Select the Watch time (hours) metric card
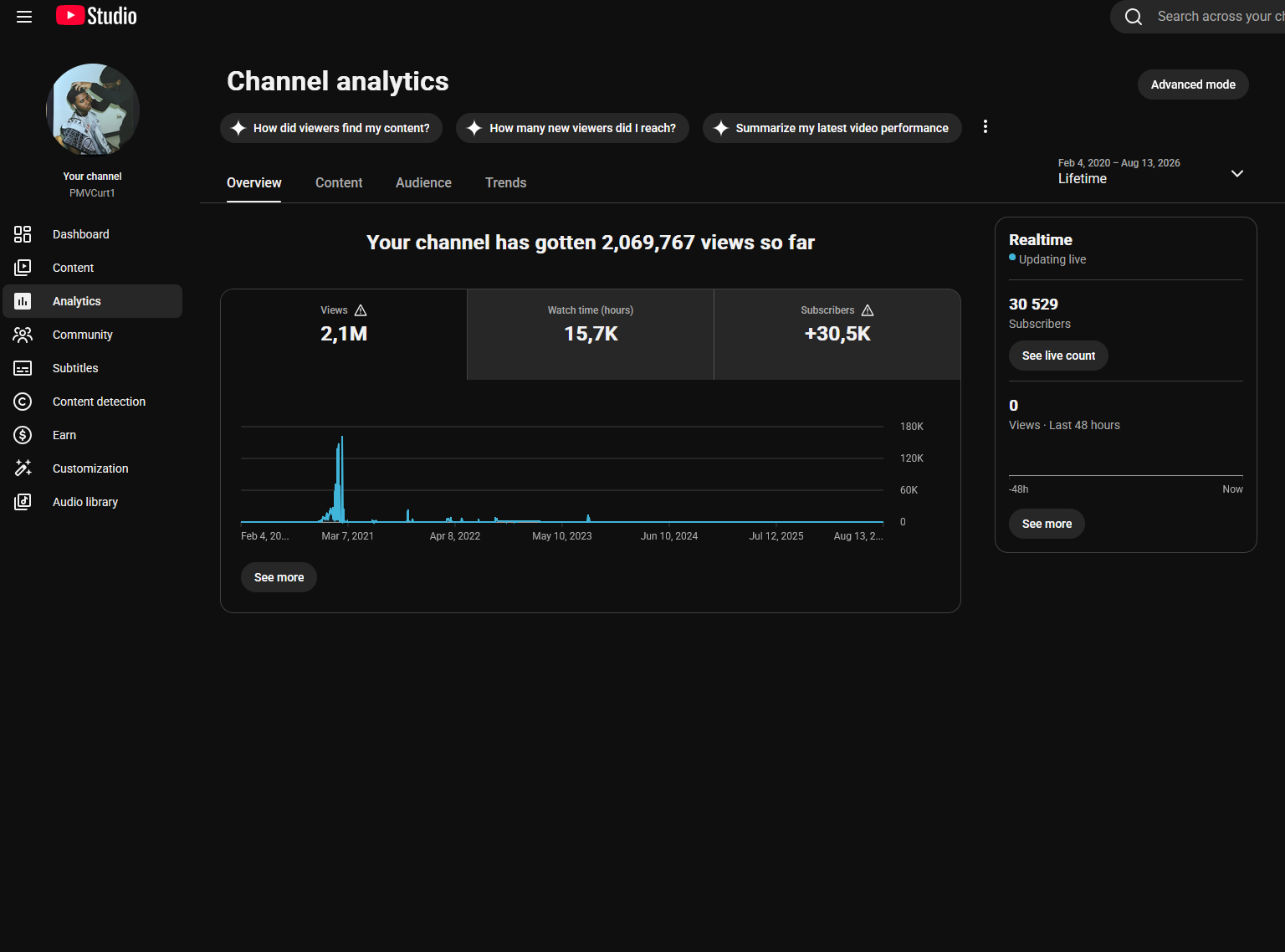1285x952 pixels. (x=591, y=335)
